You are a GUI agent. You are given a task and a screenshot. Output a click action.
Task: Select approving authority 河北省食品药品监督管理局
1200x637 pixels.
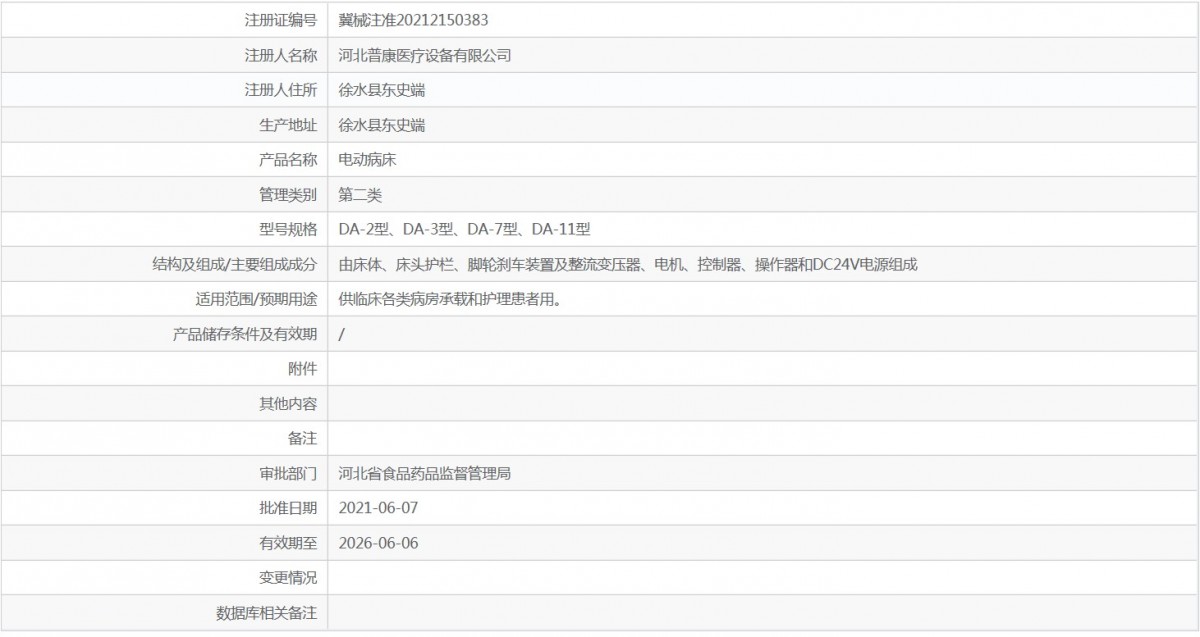pyautogui.click(x=425, y=473)
